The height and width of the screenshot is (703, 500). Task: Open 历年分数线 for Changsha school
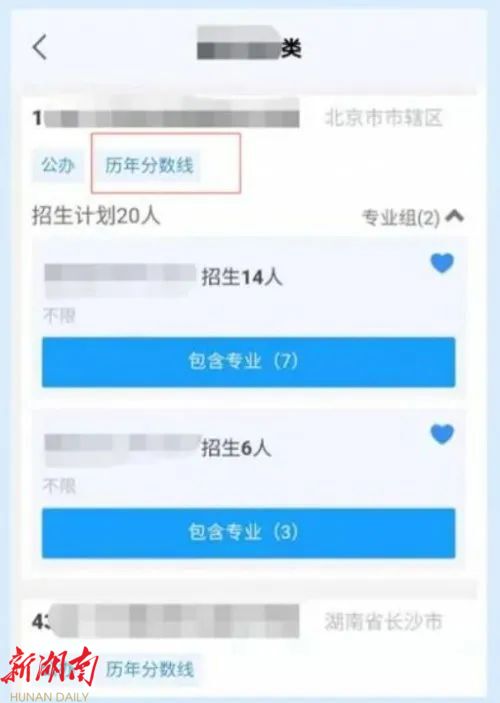(x=149, y=669)
